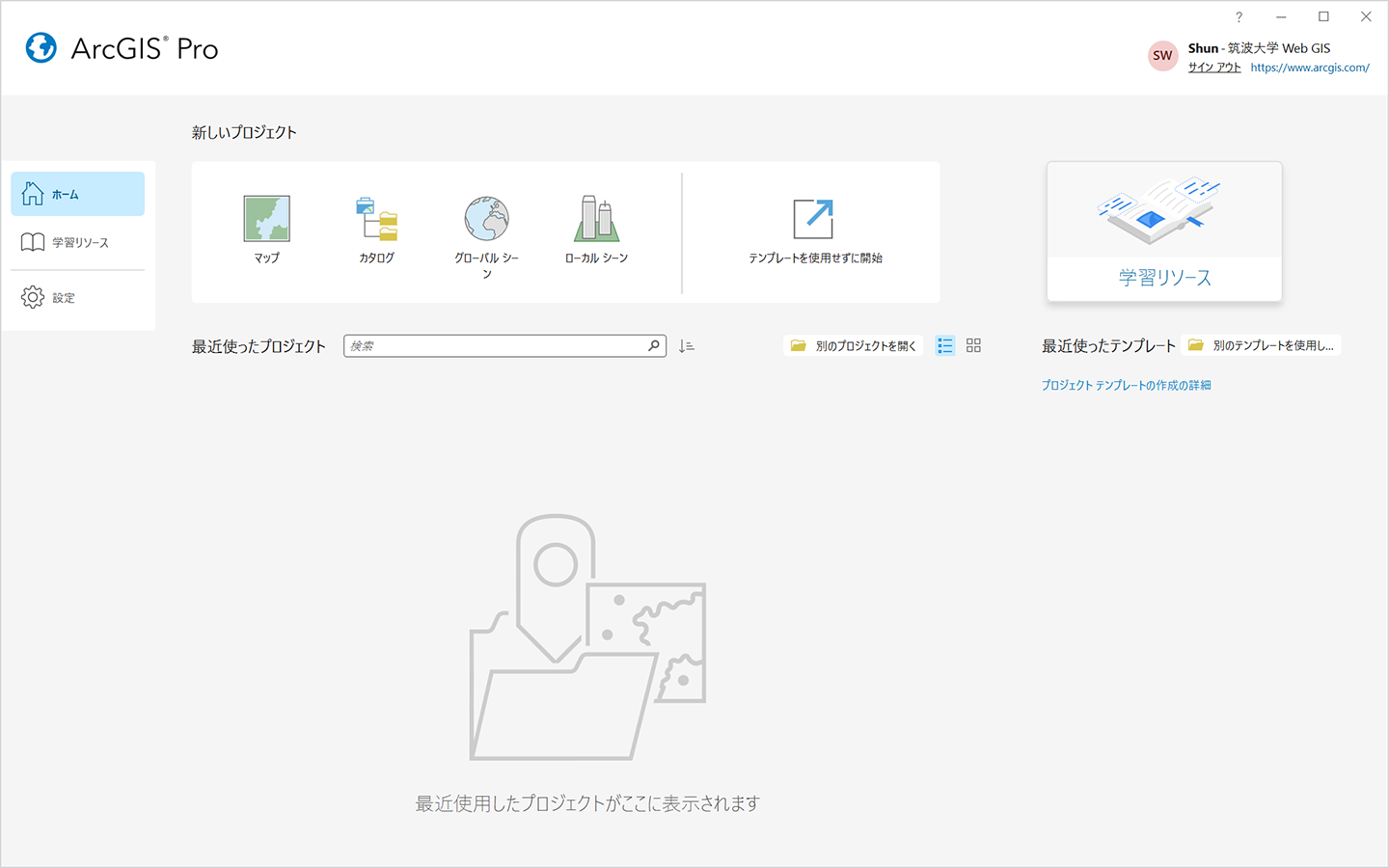The image size is (1389, 868).
Task: Click the サイン アウト sign out link
Action: (1214, 68)
